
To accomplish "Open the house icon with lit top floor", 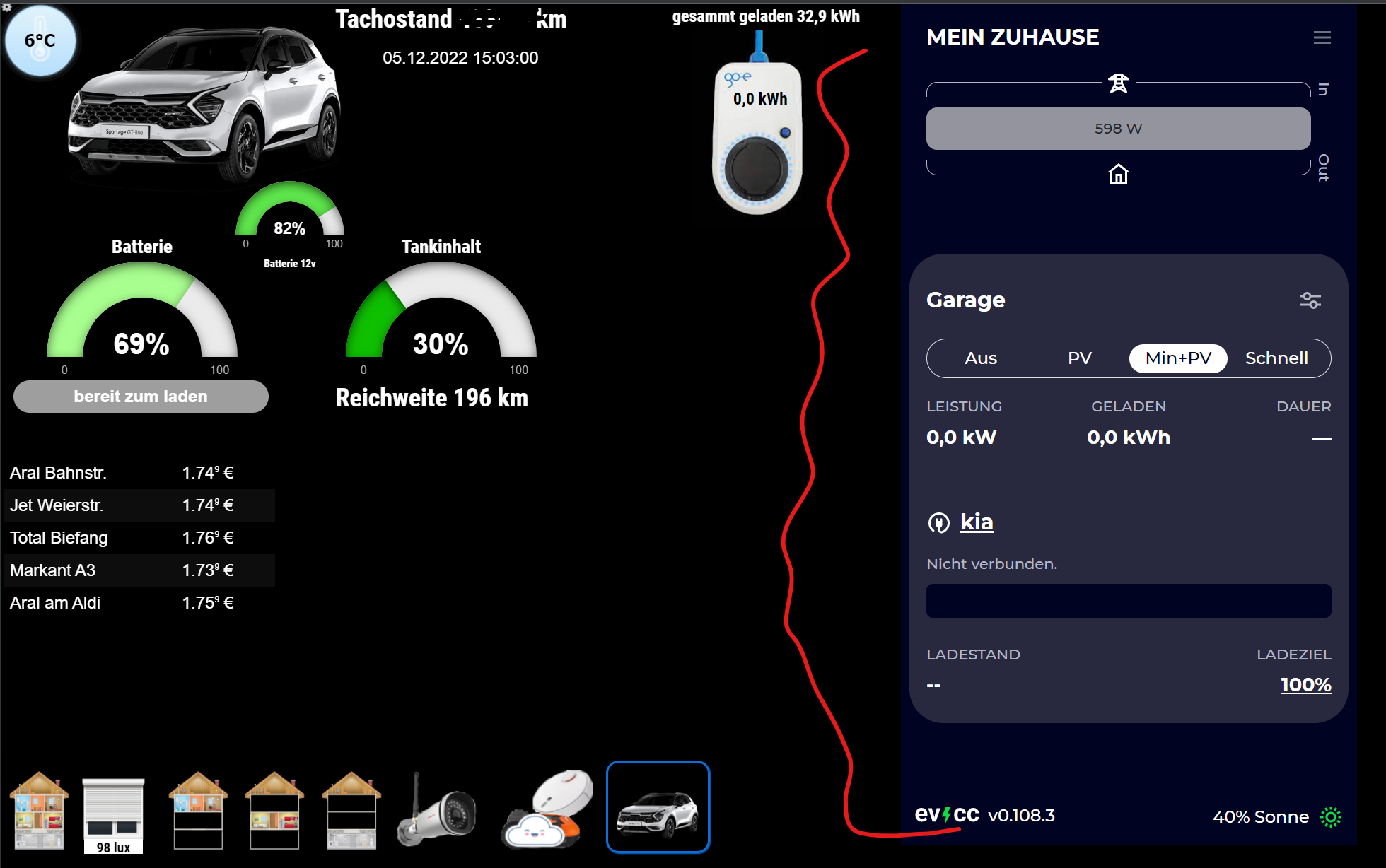I will point(198,810).
